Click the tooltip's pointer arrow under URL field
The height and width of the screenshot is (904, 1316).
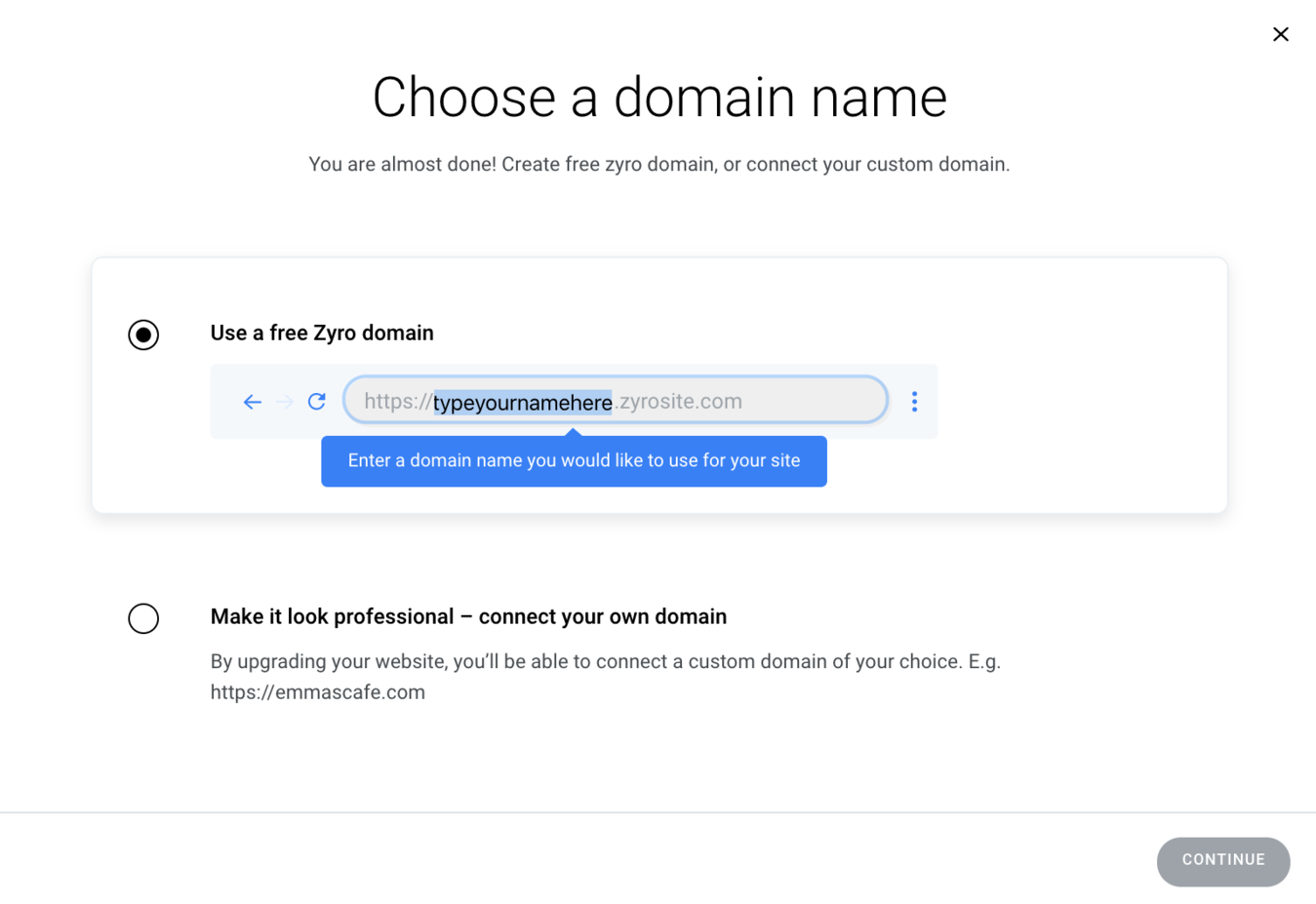coord(574,432)
